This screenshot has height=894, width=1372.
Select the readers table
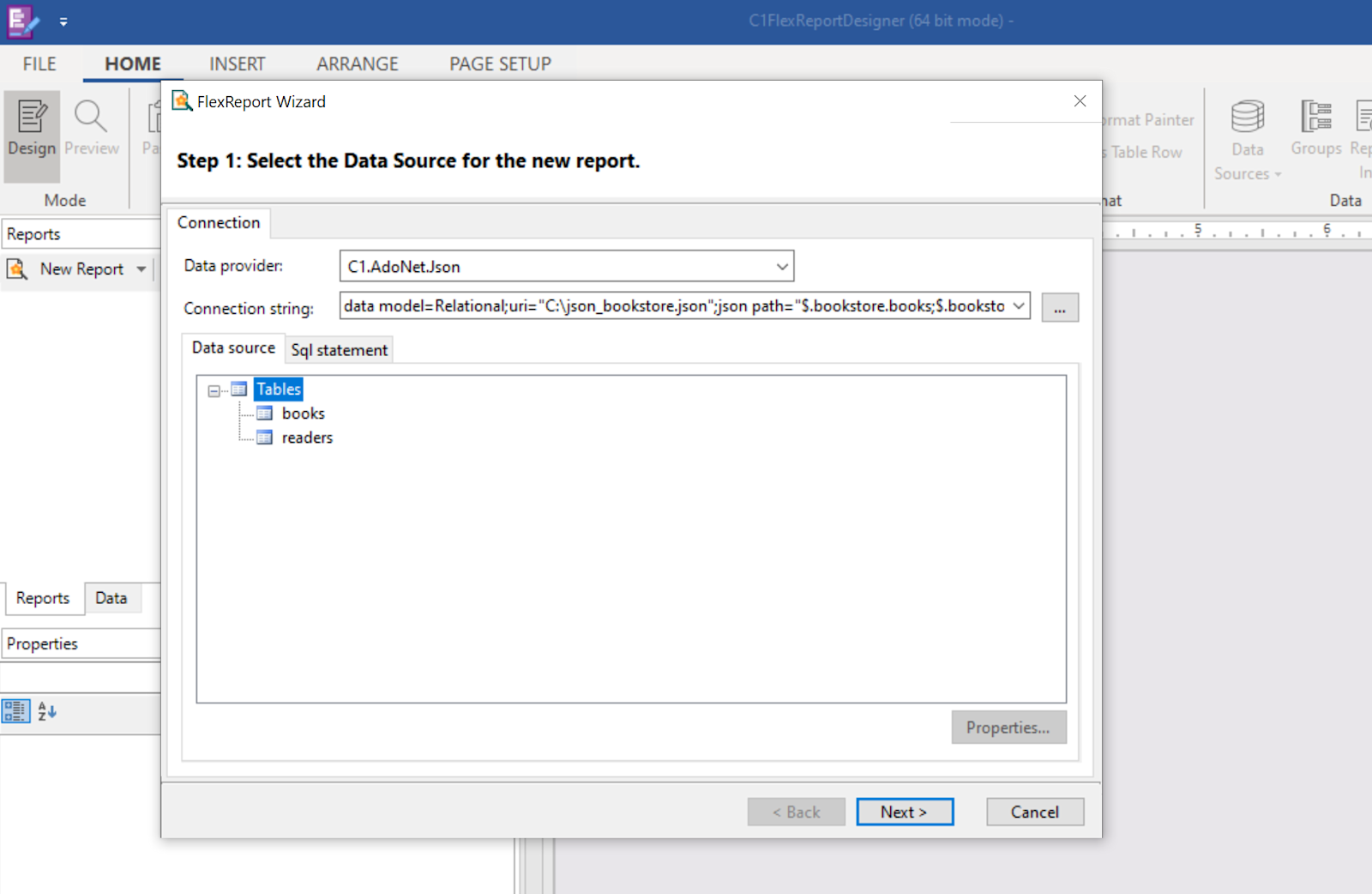(307, 438)
